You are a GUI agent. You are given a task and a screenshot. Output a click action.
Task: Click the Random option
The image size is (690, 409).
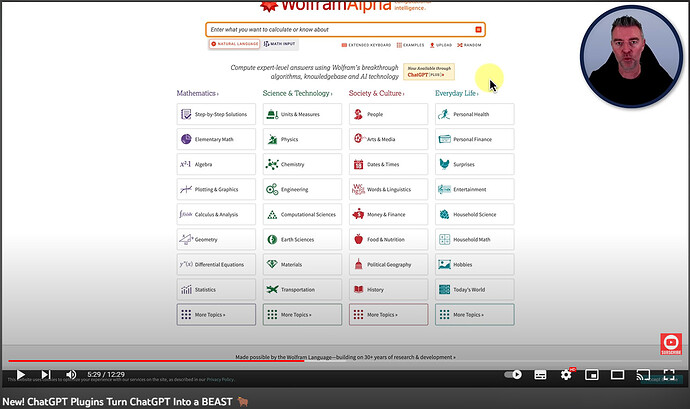(469, 45)
